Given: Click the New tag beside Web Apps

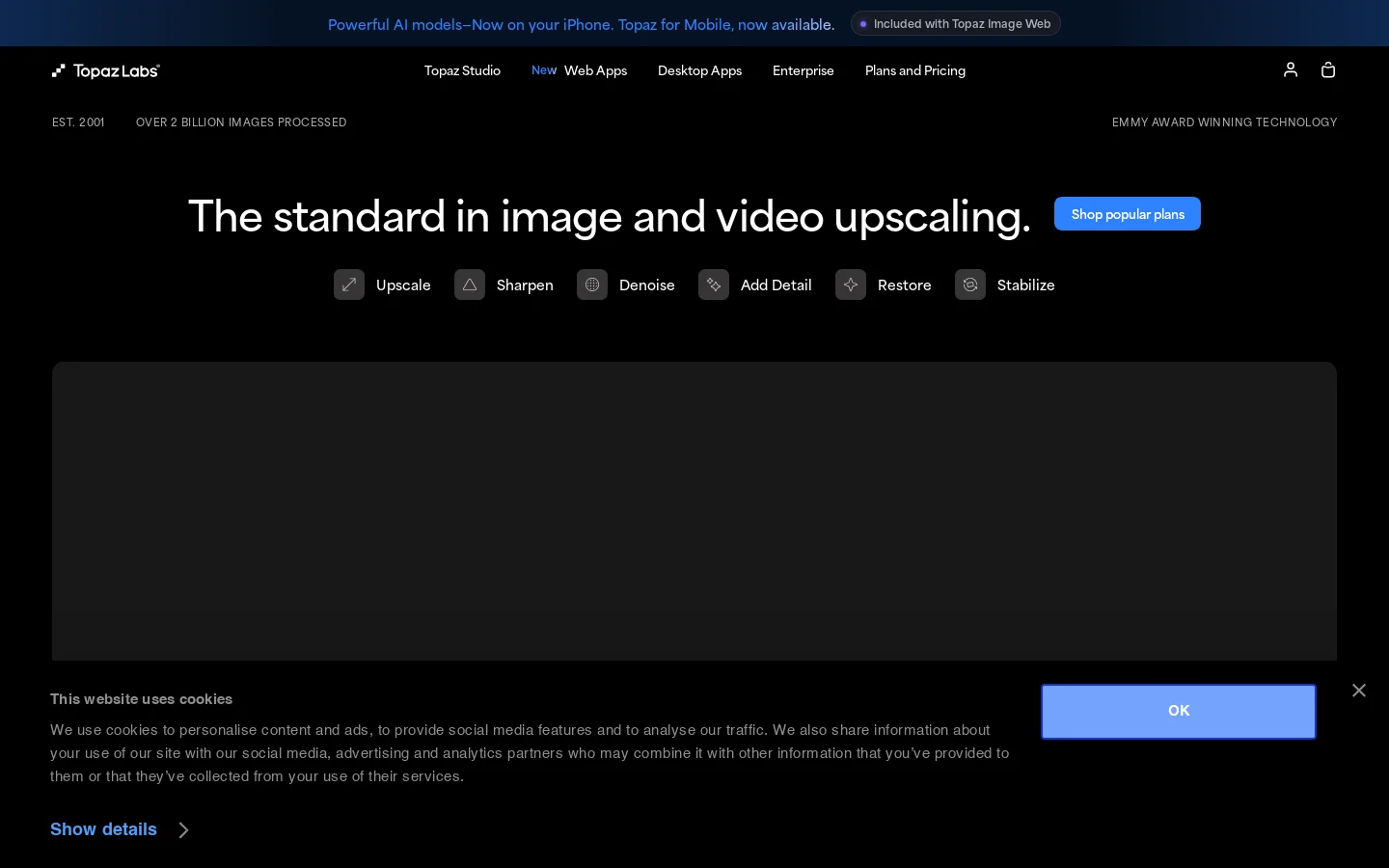Looking at the screenshot, I should point(544,70).
